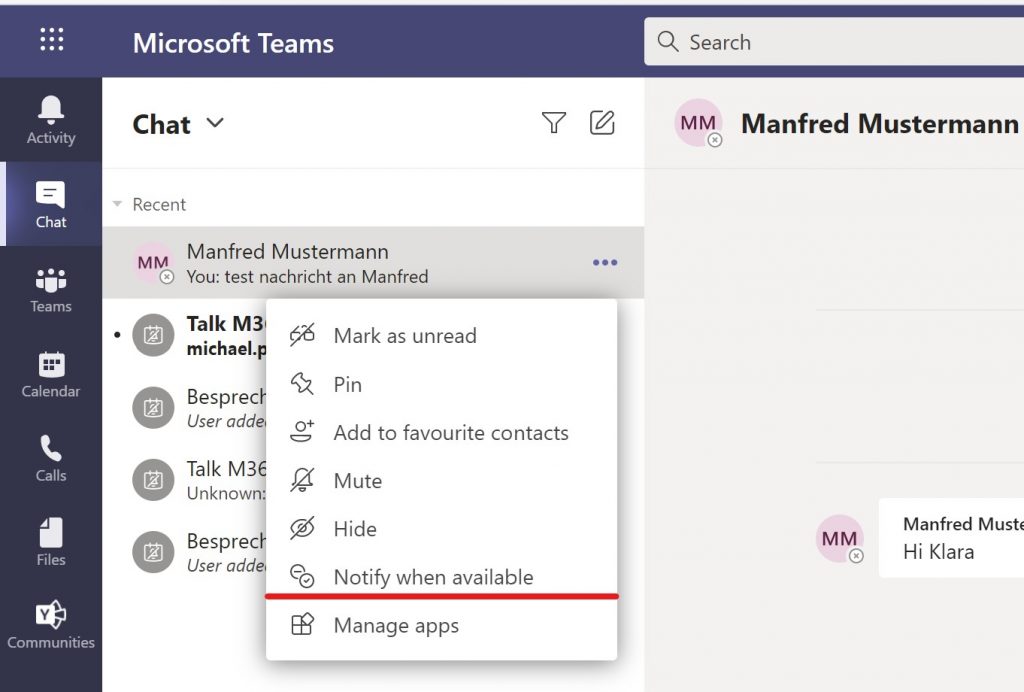Click the more options ellipsis for Manfred
Viewport: 1024px width, 692px height.
point(605,263)
